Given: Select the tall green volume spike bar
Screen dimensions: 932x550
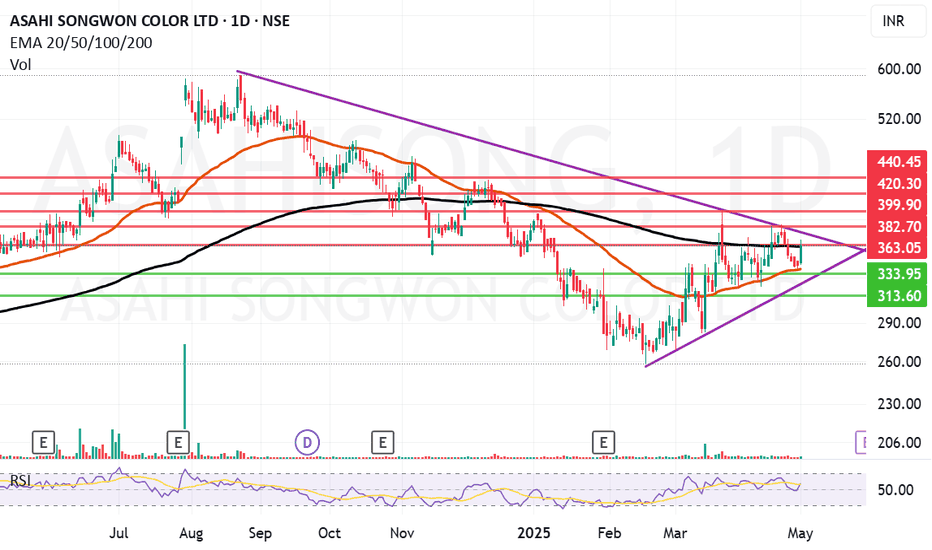Looking at the screenshot, I should pyautogui.click(x=184, y=386).
